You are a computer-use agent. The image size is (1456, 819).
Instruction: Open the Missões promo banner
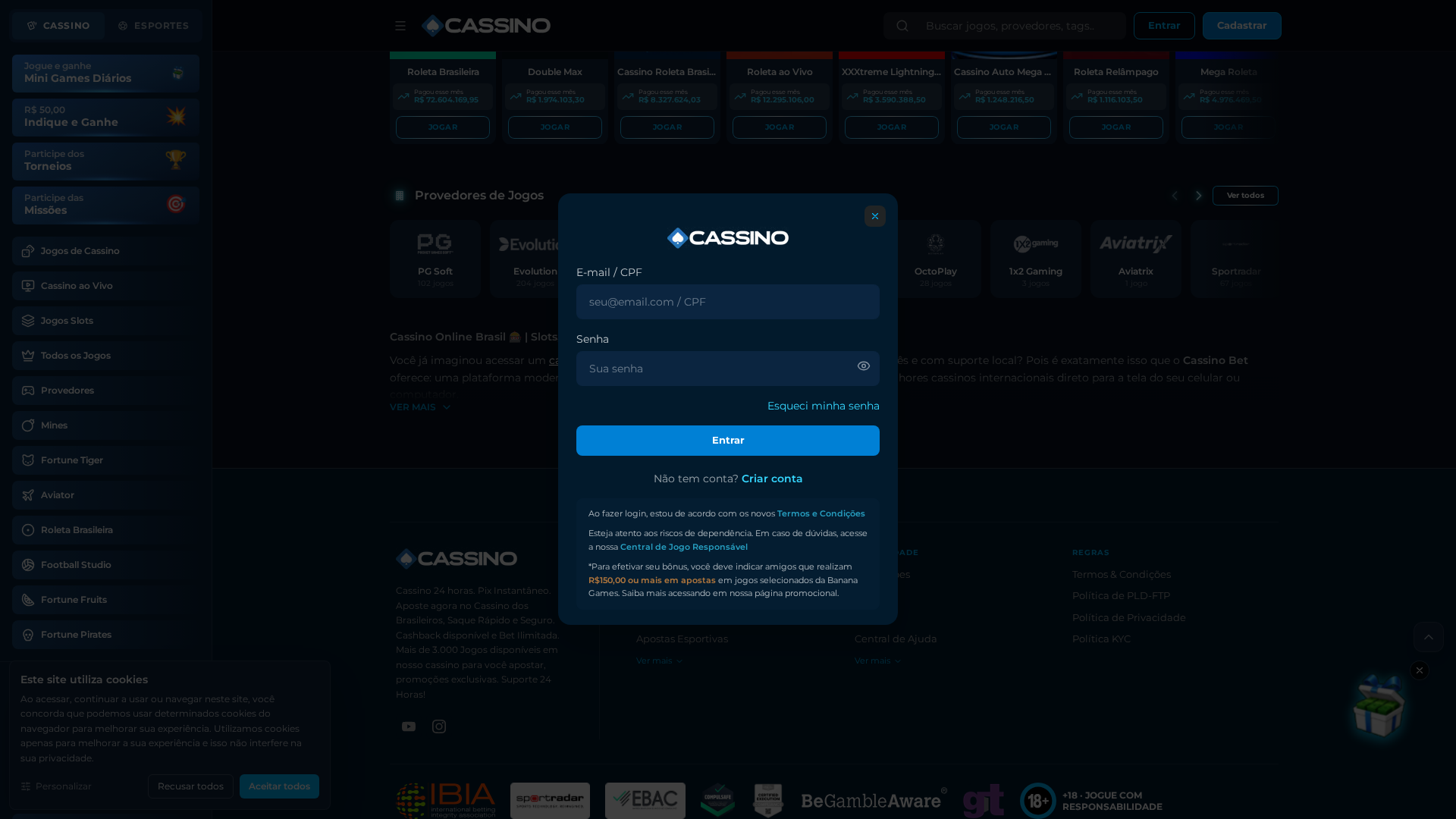[105, 205]
